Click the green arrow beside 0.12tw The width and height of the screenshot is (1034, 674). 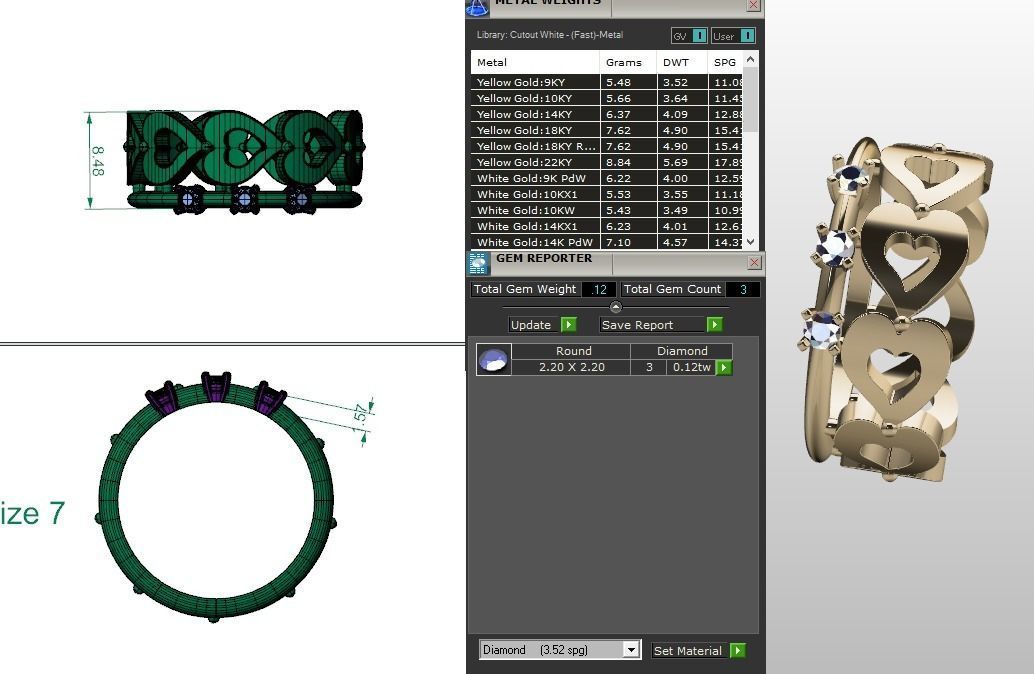(724, 367)
